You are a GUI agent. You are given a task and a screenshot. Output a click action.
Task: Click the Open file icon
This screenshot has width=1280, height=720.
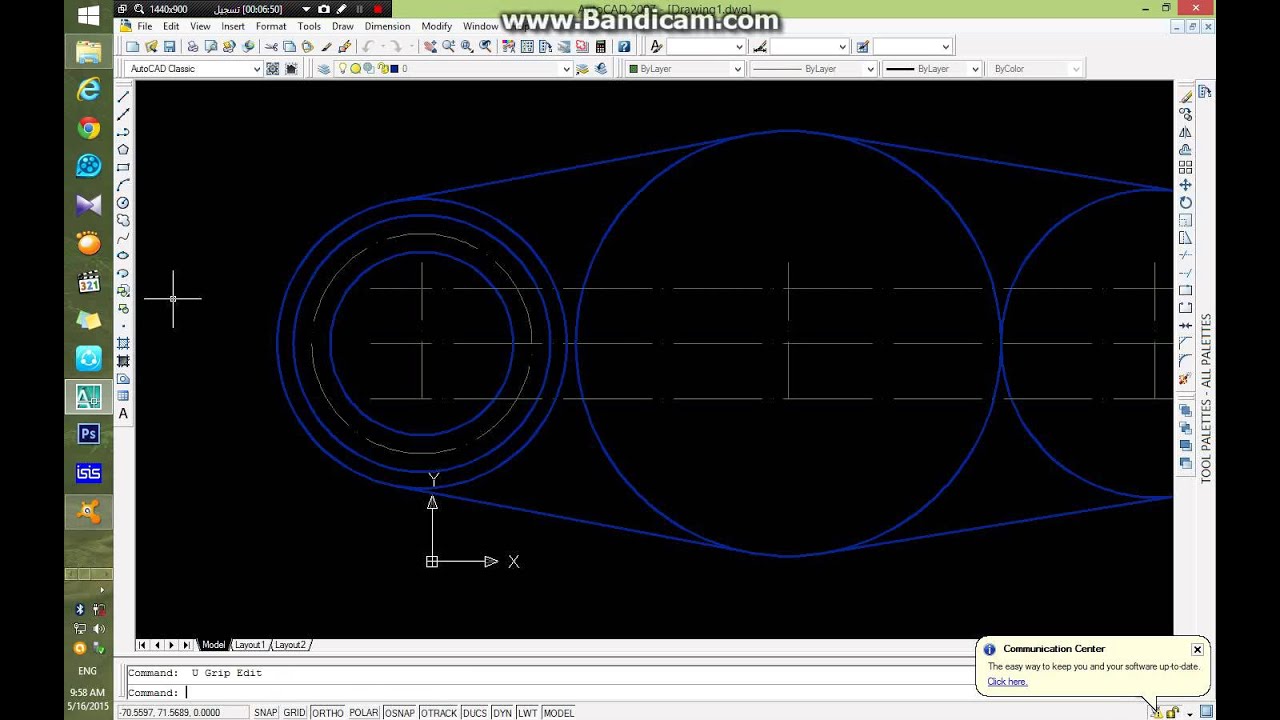pyautogui.click(x=151, y=46)
